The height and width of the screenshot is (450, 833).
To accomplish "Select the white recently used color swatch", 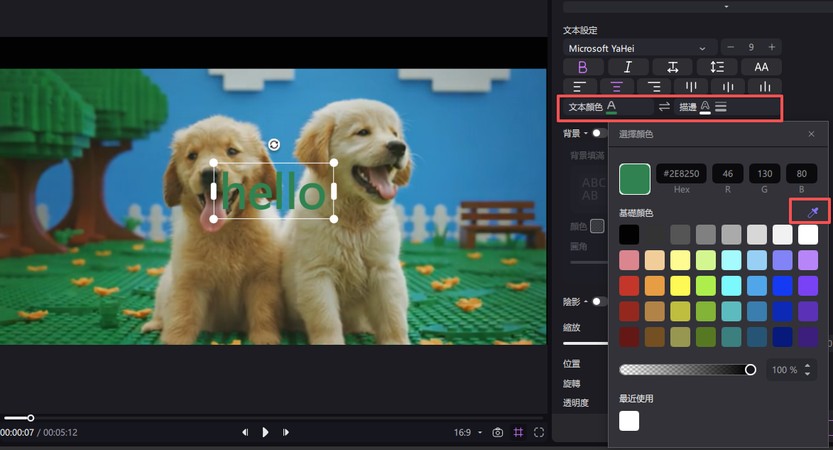I will coord(629,421).
